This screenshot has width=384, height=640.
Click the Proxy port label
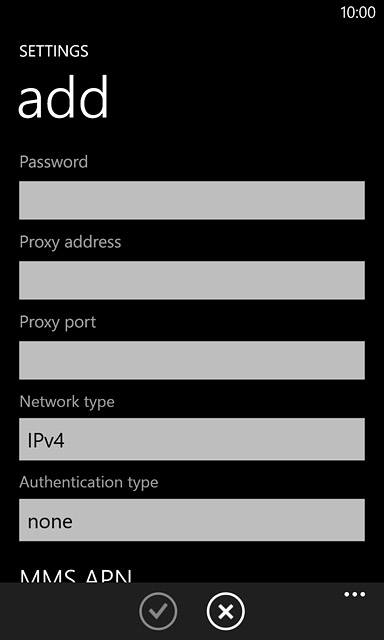58,322
